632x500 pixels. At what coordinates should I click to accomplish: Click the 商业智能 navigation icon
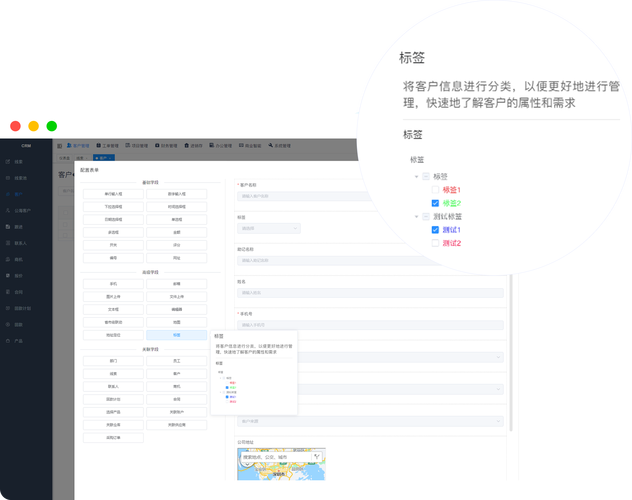(x=241, y=145)
